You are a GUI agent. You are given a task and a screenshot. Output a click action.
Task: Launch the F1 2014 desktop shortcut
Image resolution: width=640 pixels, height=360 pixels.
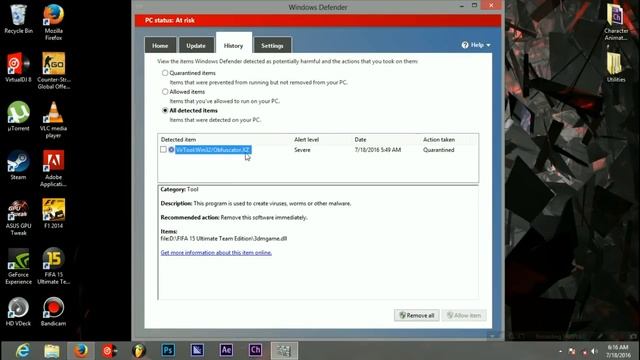(x=53, y=213)
